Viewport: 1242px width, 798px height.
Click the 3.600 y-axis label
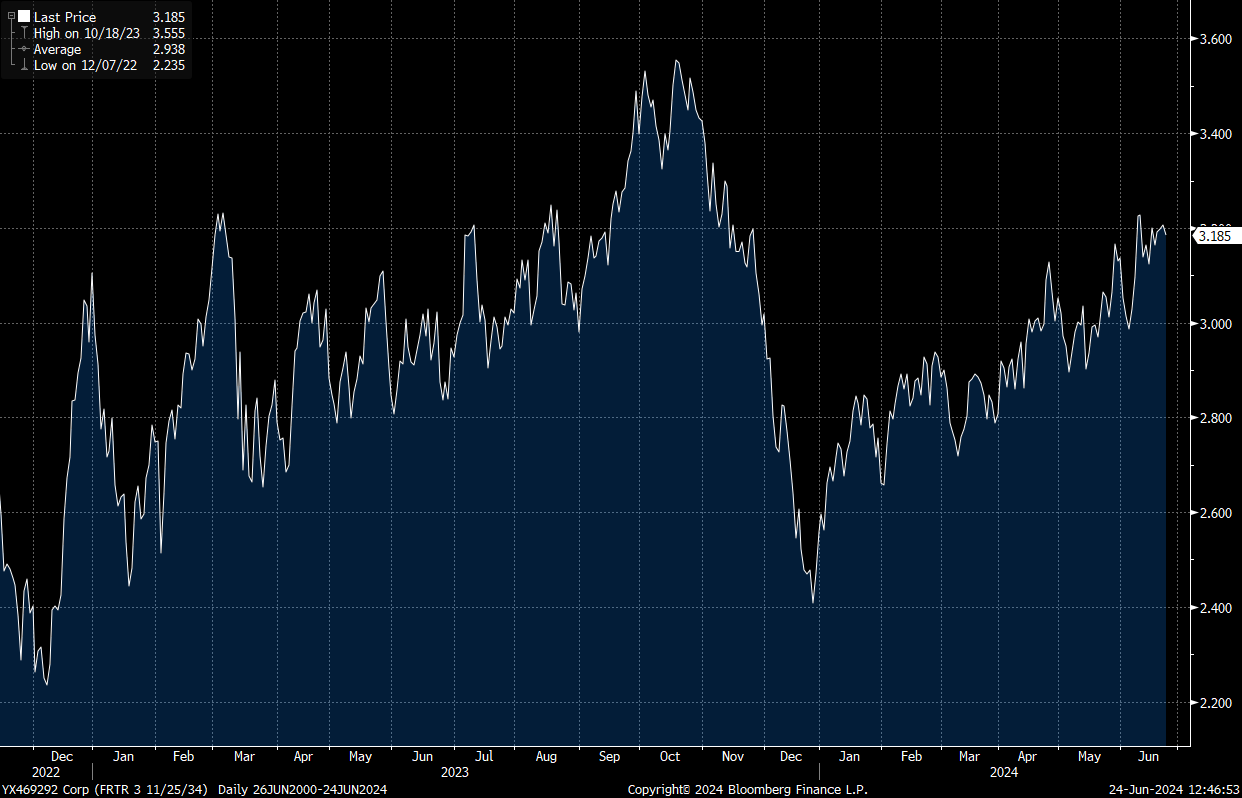(x=1215, y=39)
